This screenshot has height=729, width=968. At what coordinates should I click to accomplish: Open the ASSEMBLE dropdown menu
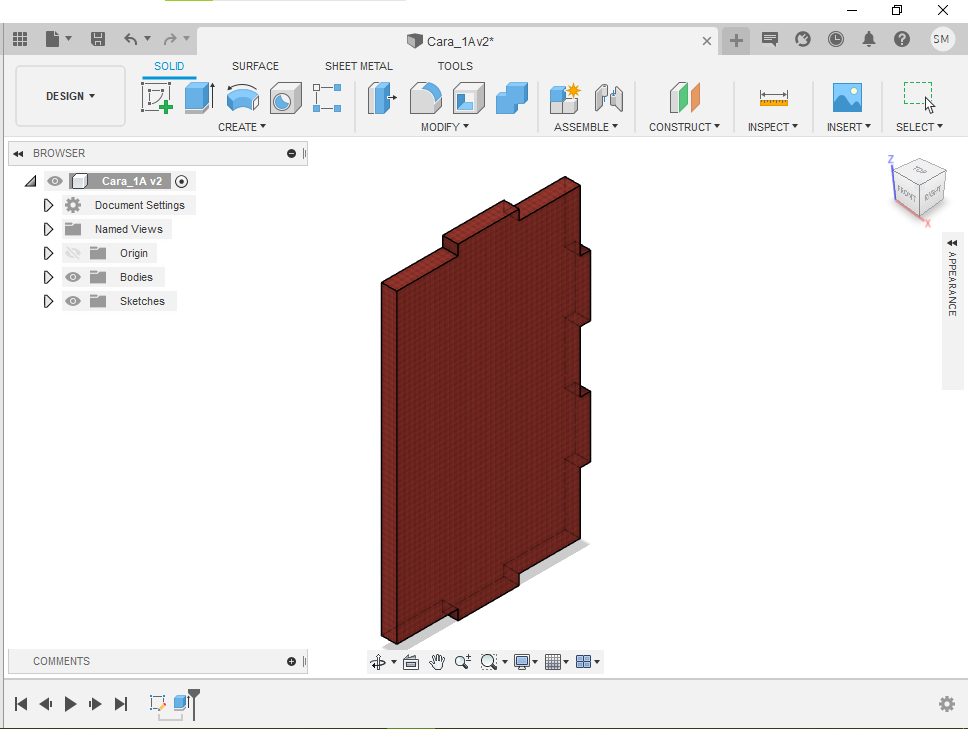586,127
